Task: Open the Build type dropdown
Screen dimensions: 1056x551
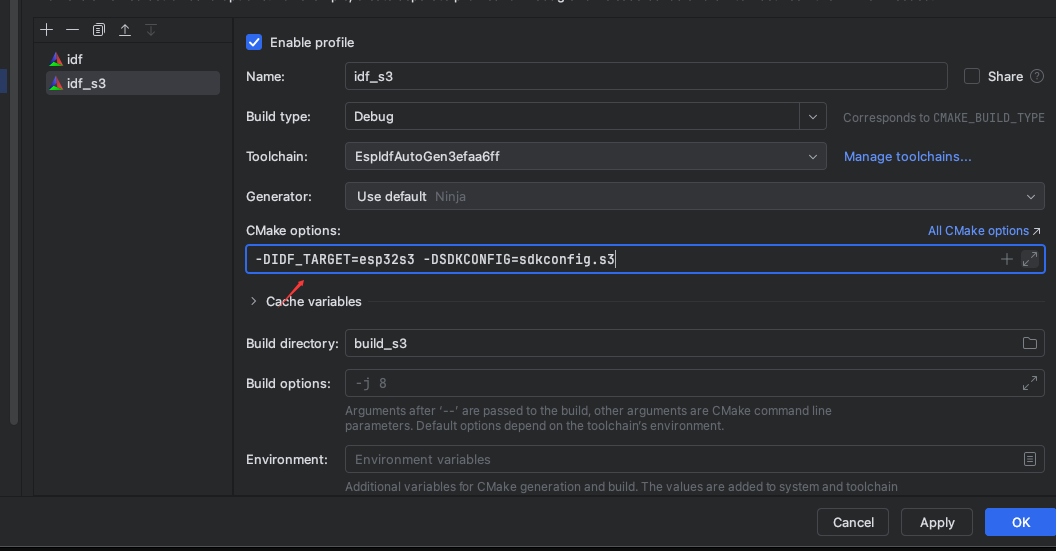Action: [813, 116]
